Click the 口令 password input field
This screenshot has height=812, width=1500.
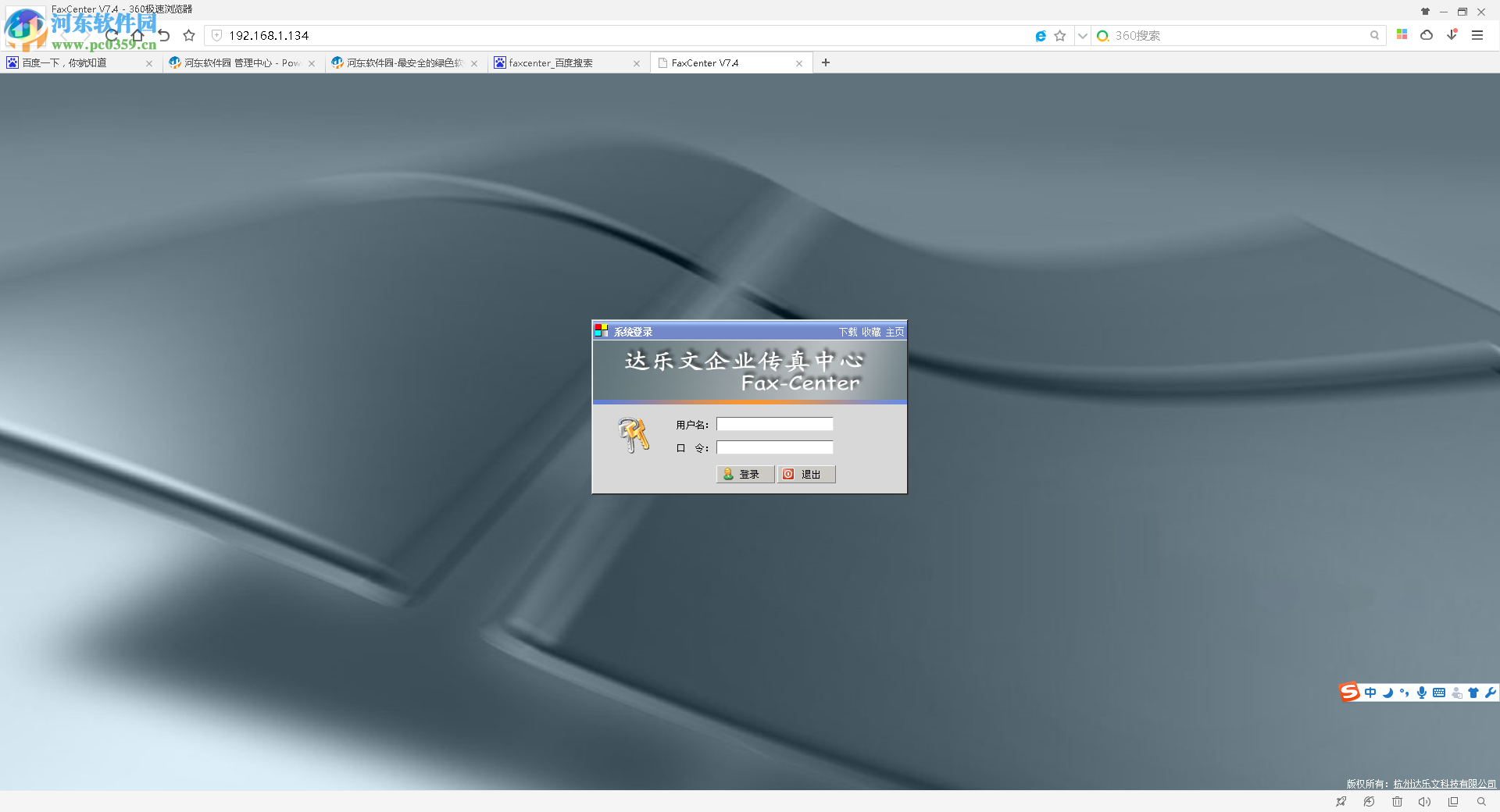(x=774, y=447)
